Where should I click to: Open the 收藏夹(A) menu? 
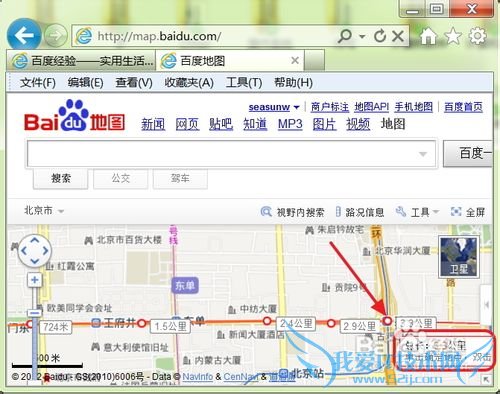189,82
